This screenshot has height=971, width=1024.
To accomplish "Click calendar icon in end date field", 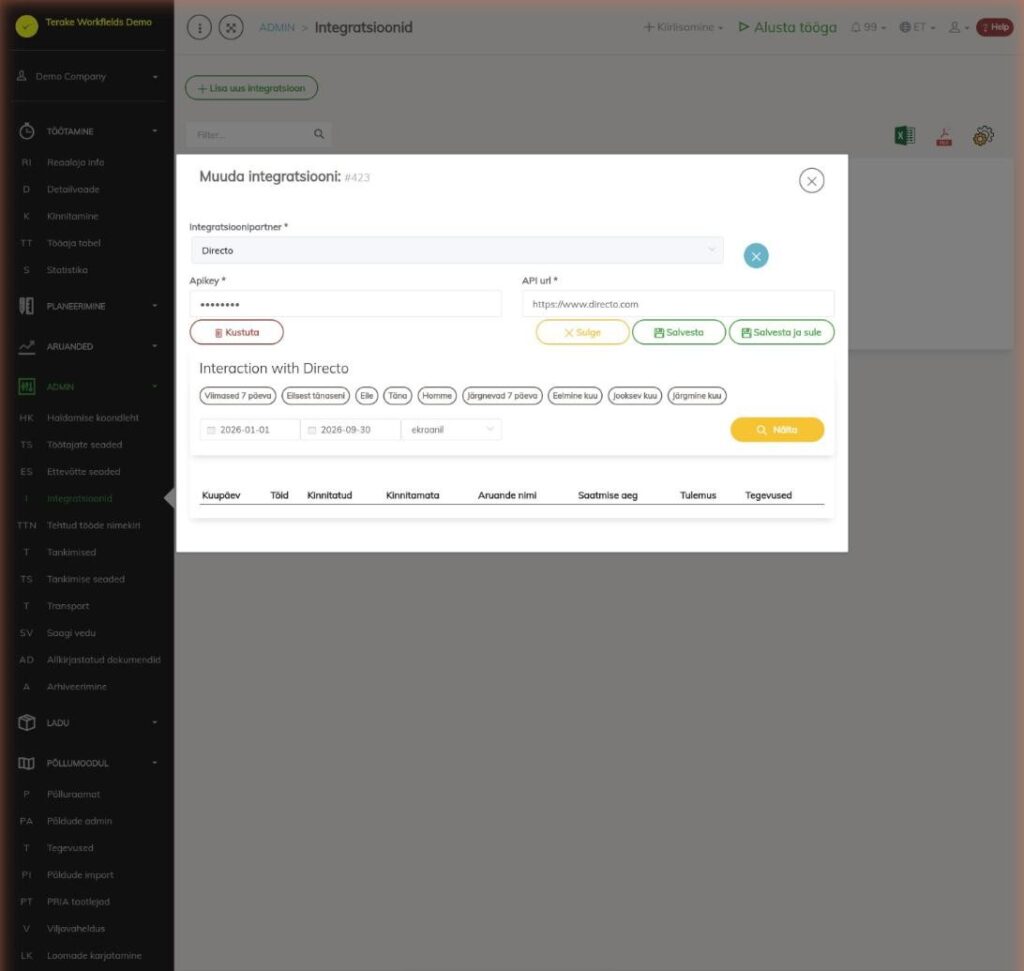I will [312, 430].
